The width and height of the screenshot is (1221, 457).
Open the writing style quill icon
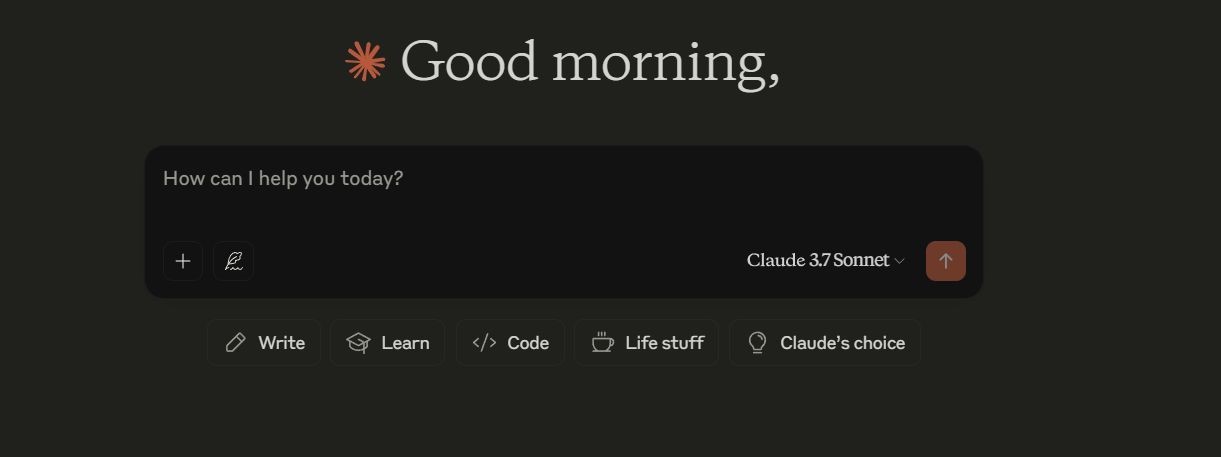[234, 261]
